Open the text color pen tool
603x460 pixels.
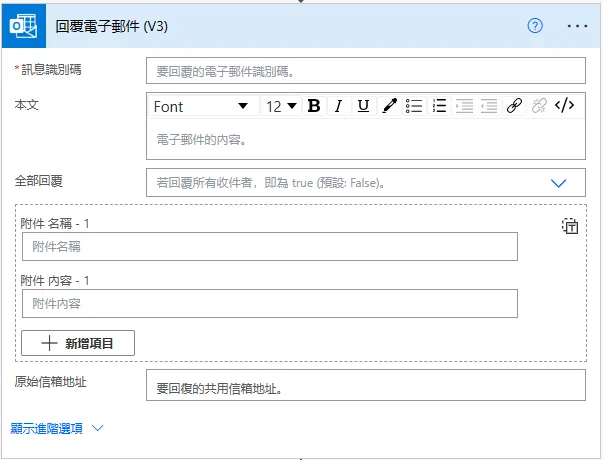point(389,105)
